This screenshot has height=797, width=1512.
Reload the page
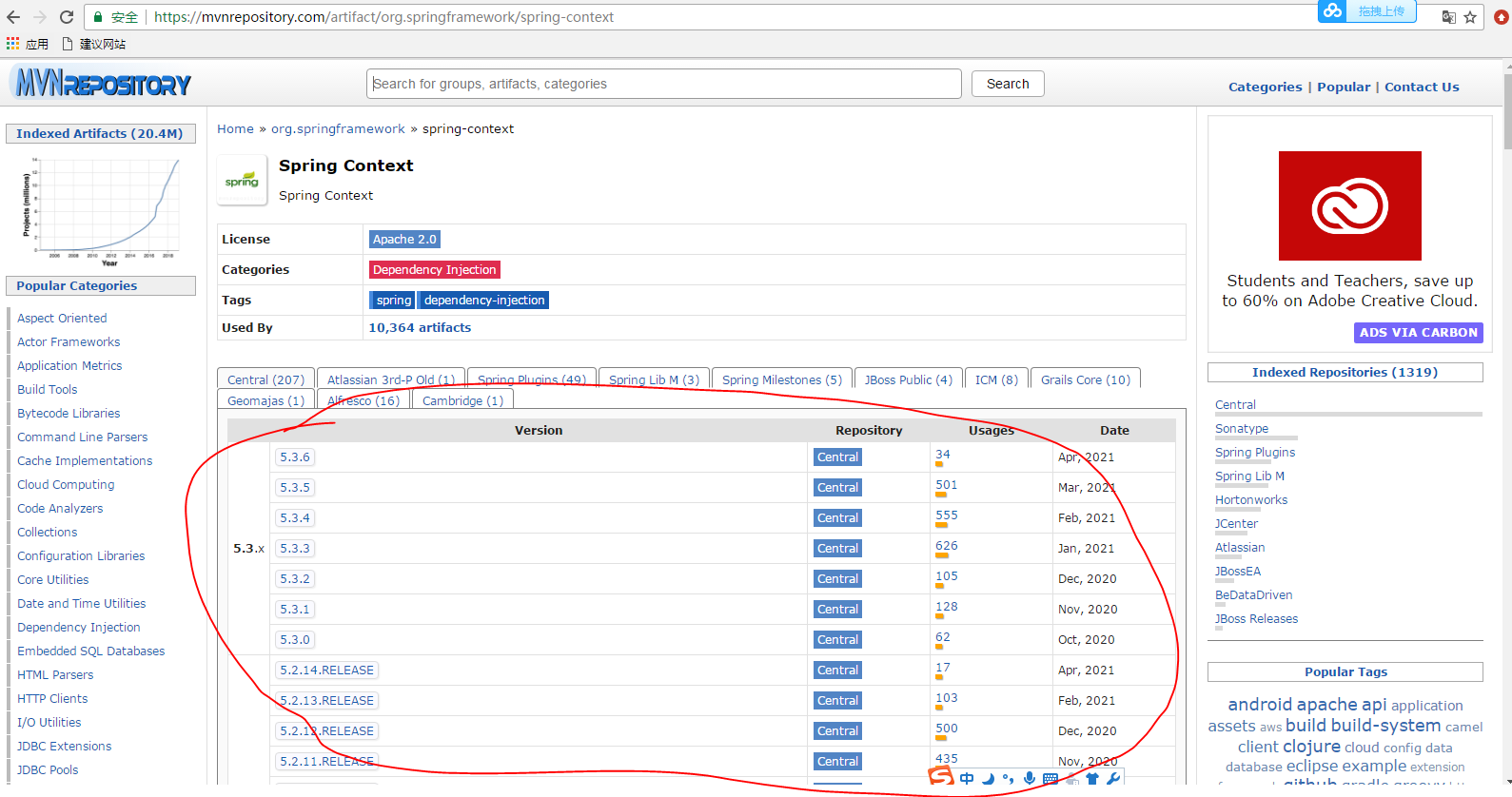pos(67,17)
